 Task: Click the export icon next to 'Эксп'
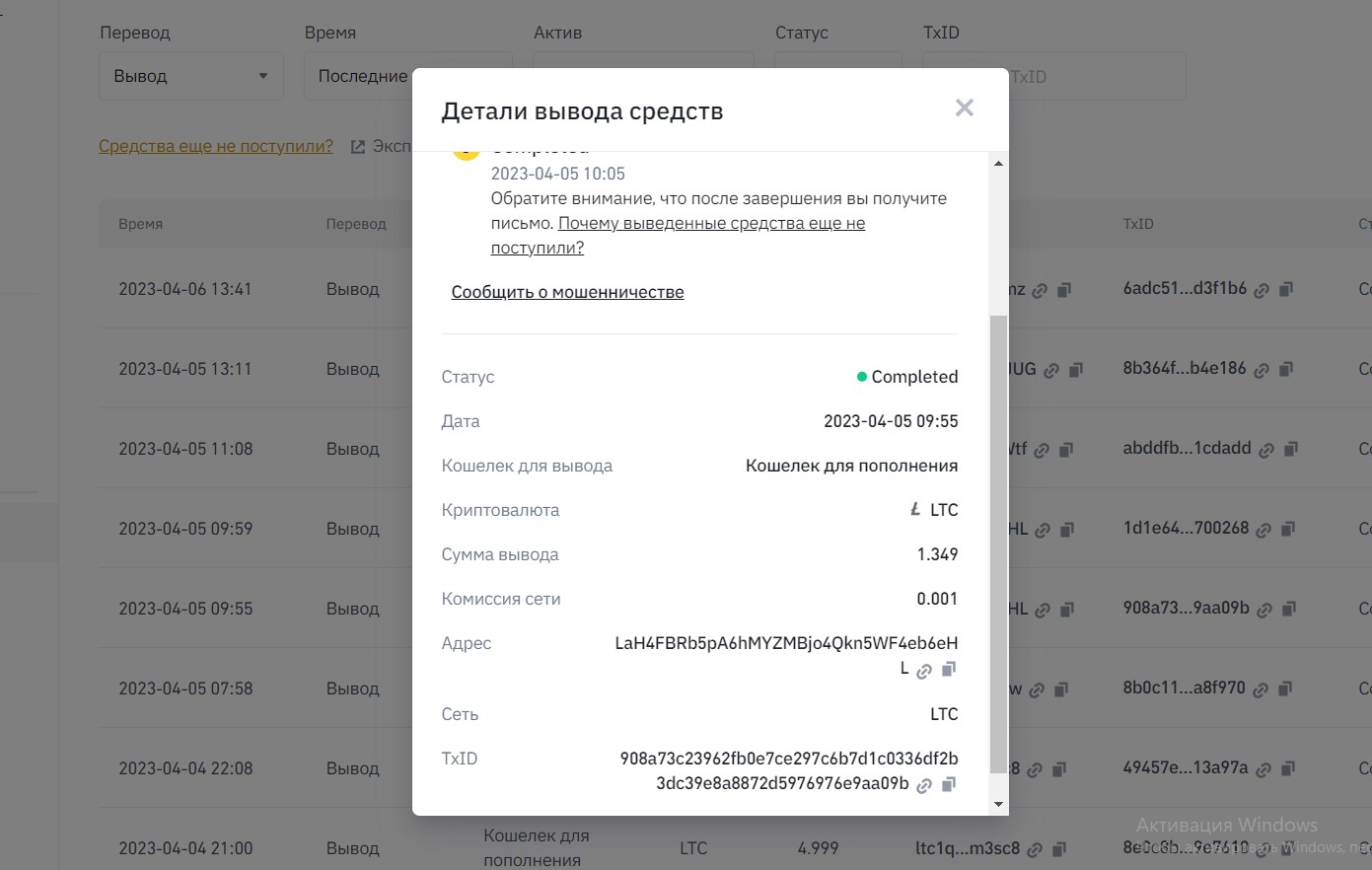pos(358,147)
